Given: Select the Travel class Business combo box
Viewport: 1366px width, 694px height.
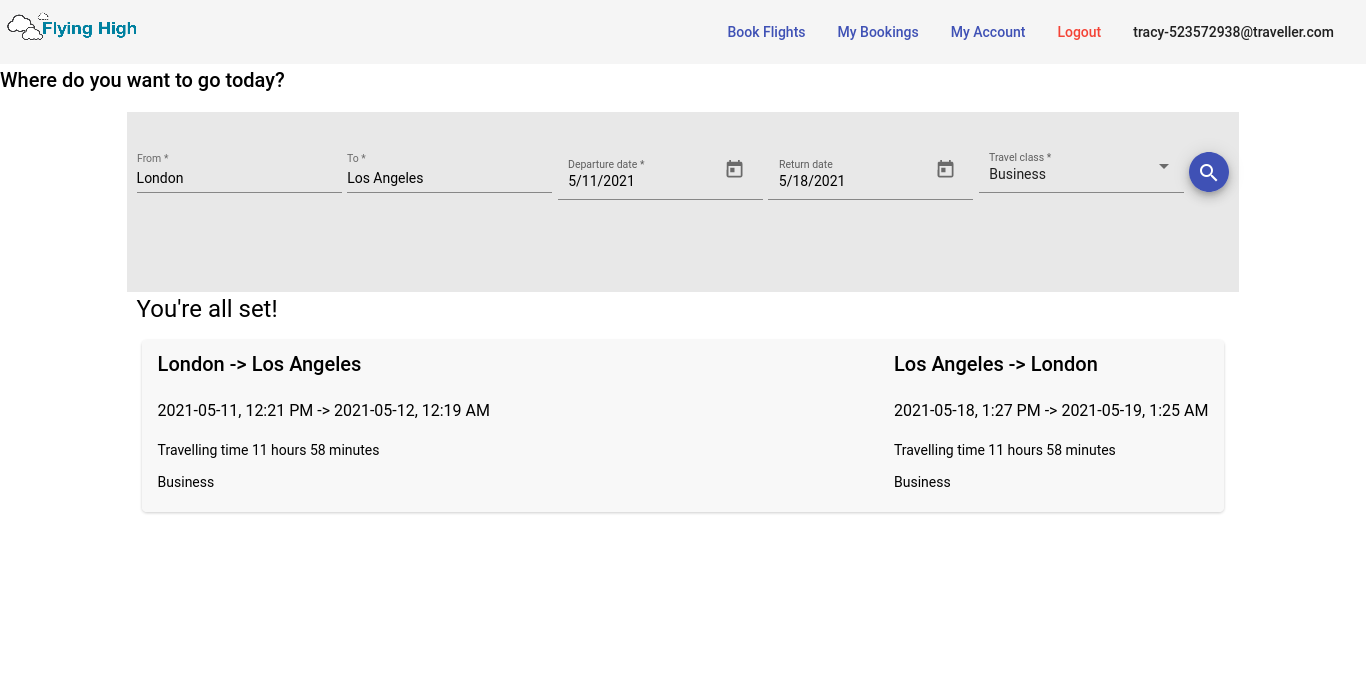Looking at the screenshot, I should (x=1081, y=174).
